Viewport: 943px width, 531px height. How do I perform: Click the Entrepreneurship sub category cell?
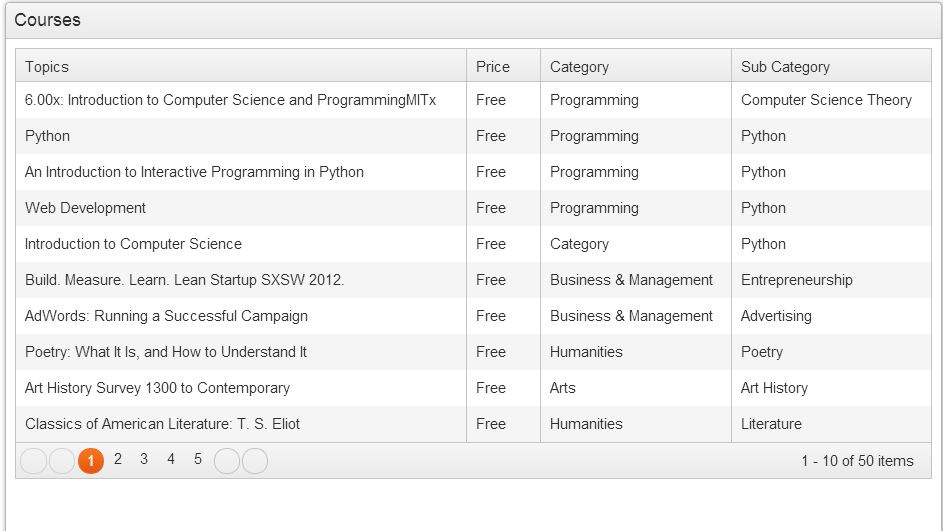coord(796,280)
